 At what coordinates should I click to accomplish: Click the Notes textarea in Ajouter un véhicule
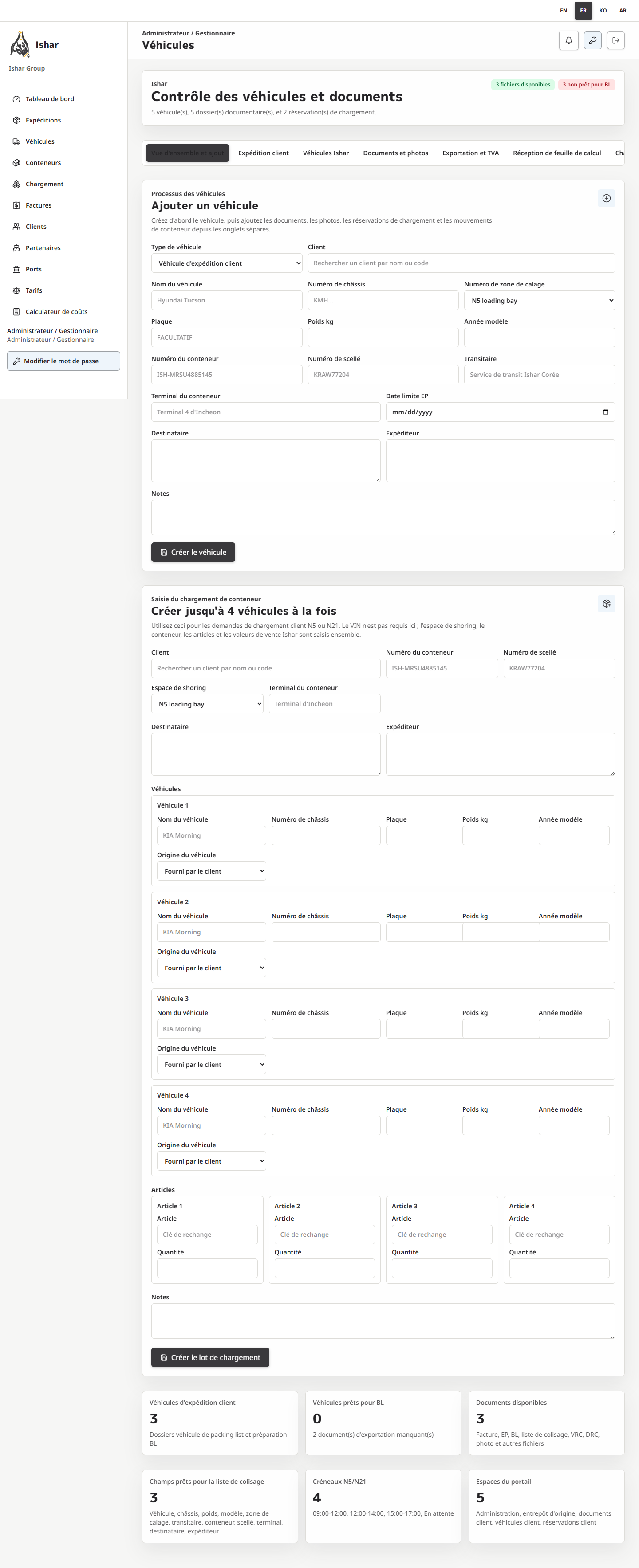coord(383,517)
